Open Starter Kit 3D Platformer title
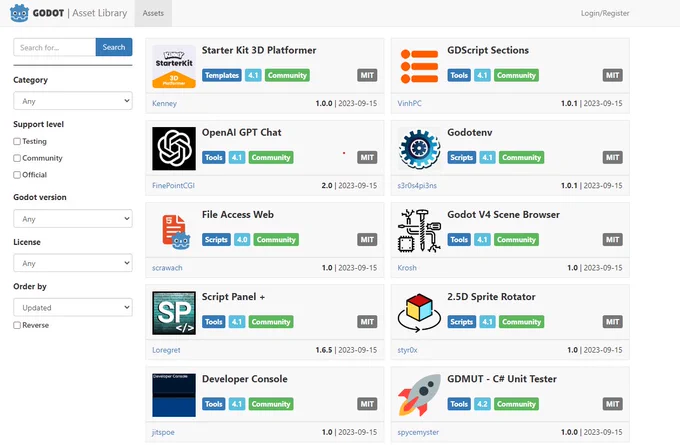The image size is (680, 445). pos(259,50)
